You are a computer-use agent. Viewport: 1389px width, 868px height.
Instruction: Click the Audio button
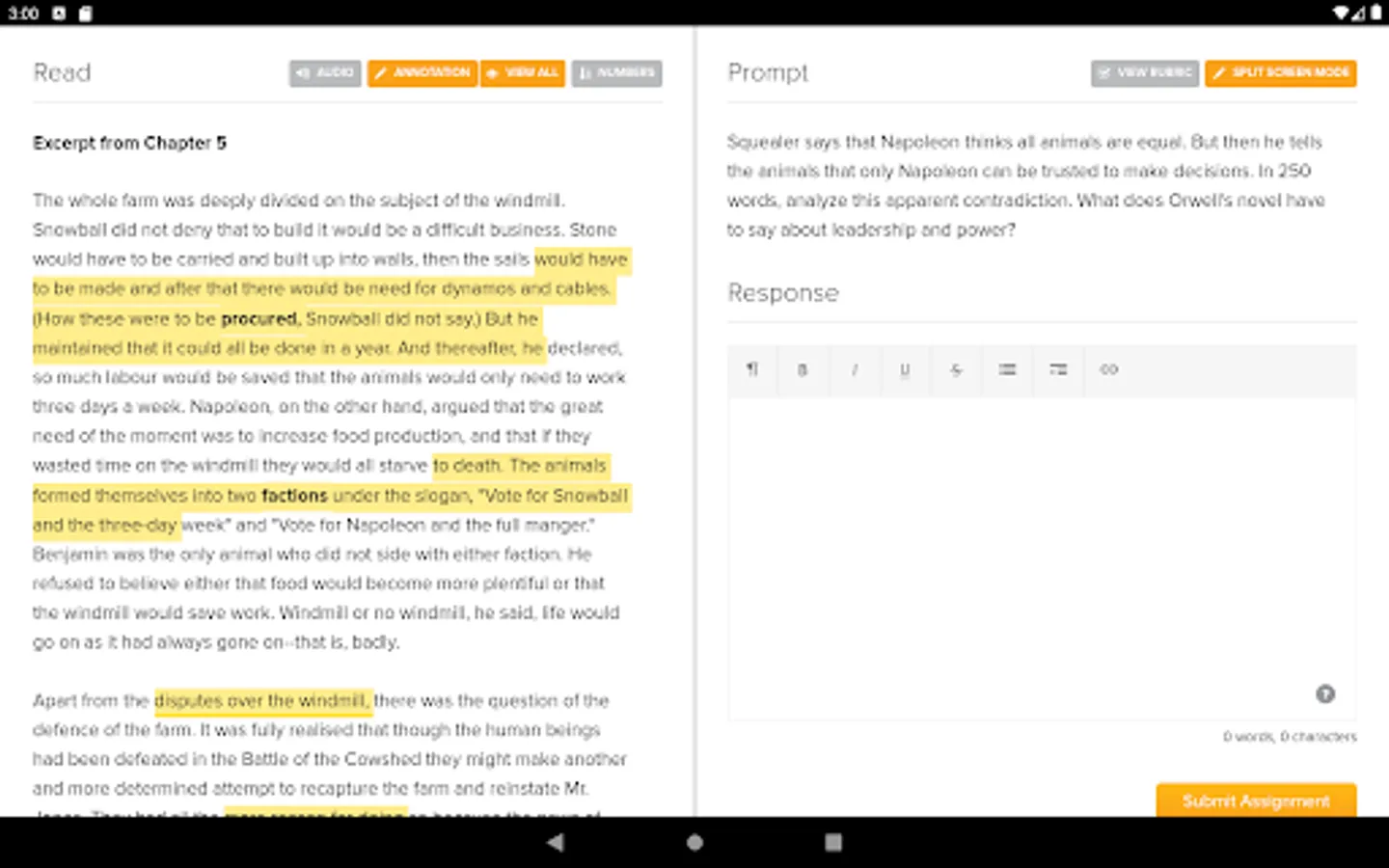pos(325,73)
